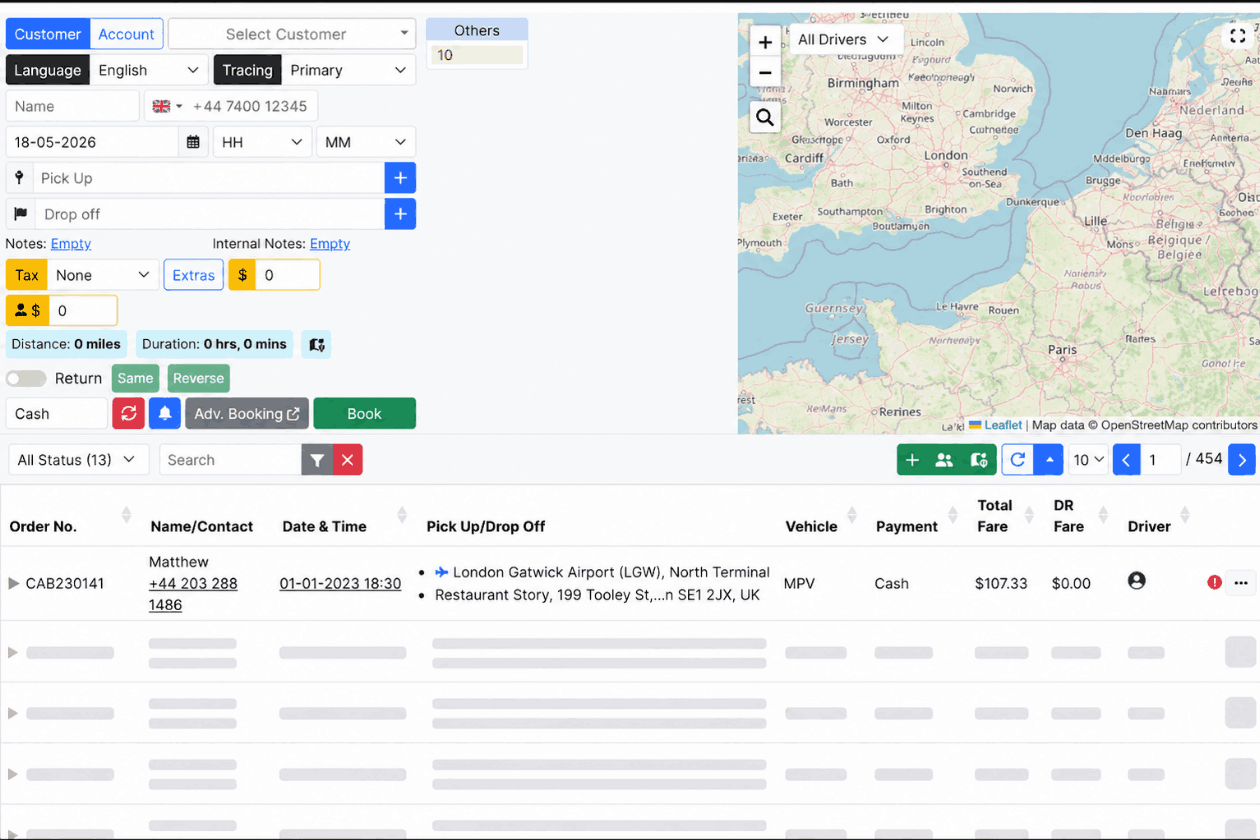Click the bookings Search field
The image size is (1260, 840).
pyautogui.click(x=230, y=460)
